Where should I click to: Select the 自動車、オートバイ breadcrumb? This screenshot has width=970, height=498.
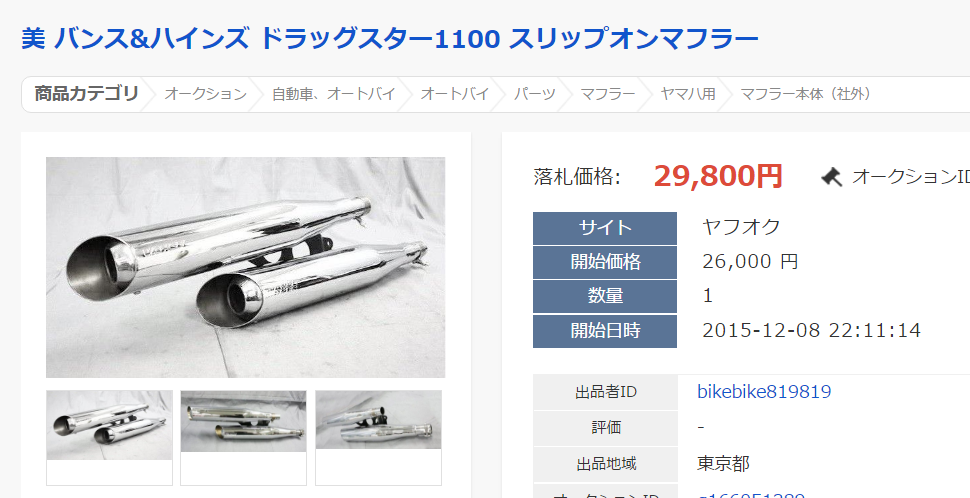click(333, 94)
